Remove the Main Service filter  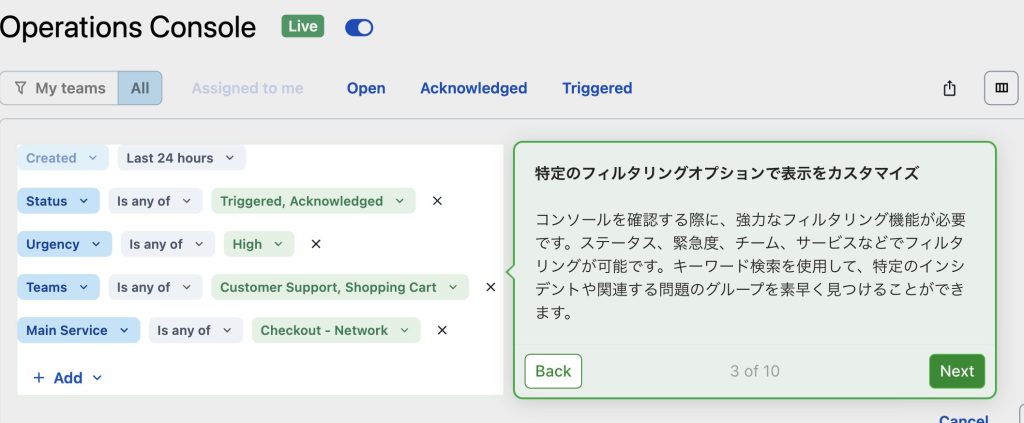(x=442, y=330)
